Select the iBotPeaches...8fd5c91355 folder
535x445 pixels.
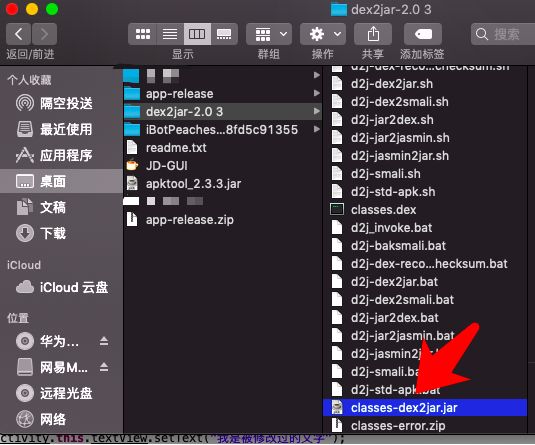(222, 130)
